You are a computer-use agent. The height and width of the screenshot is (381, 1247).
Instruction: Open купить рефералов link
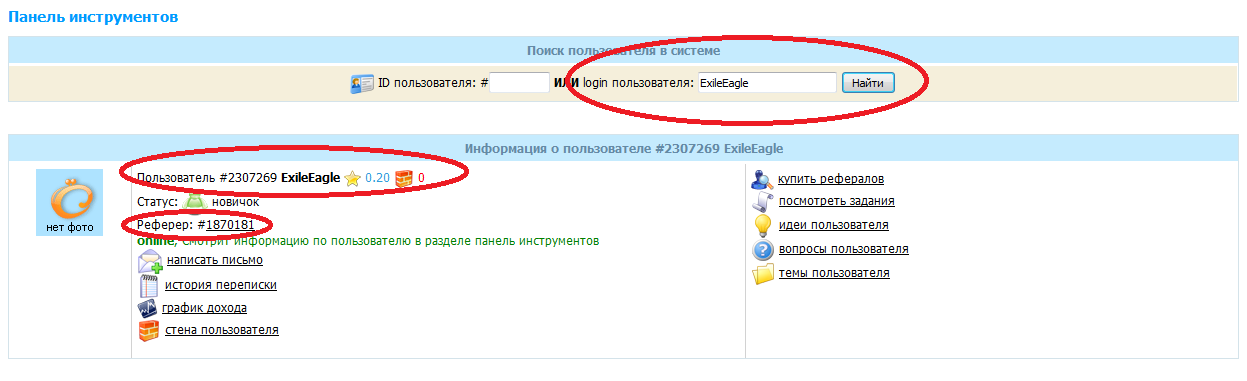tap(831, 179)
